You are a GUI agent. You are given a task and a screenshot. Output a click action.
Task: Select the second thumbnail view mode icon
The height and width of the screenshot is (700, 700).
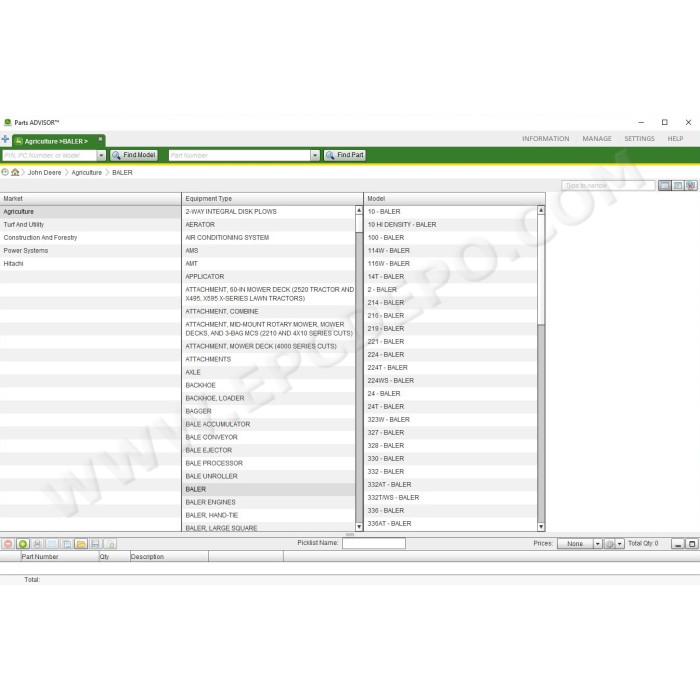[x=678, y=185]
